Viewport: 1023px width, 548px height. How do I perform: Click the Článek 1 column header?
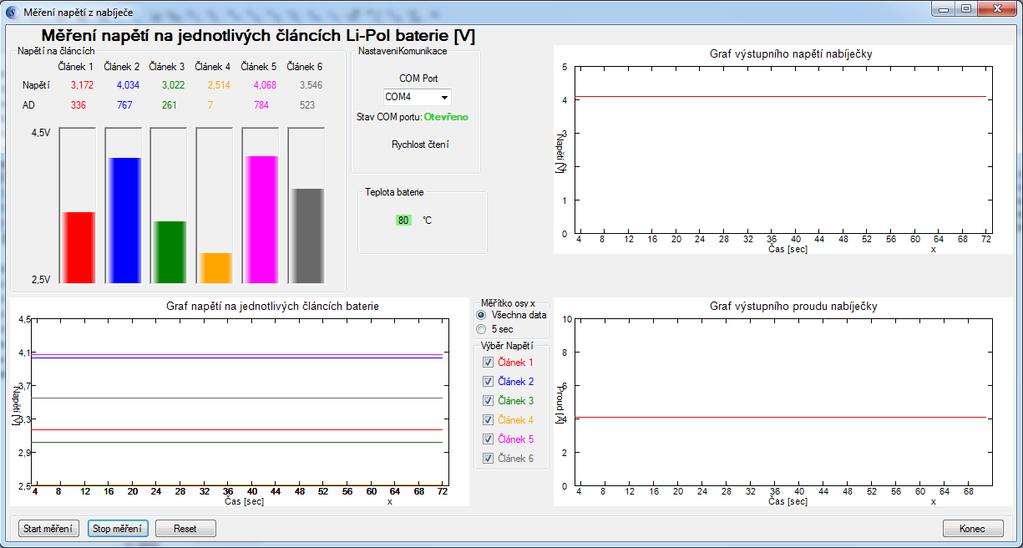(76, 67)
